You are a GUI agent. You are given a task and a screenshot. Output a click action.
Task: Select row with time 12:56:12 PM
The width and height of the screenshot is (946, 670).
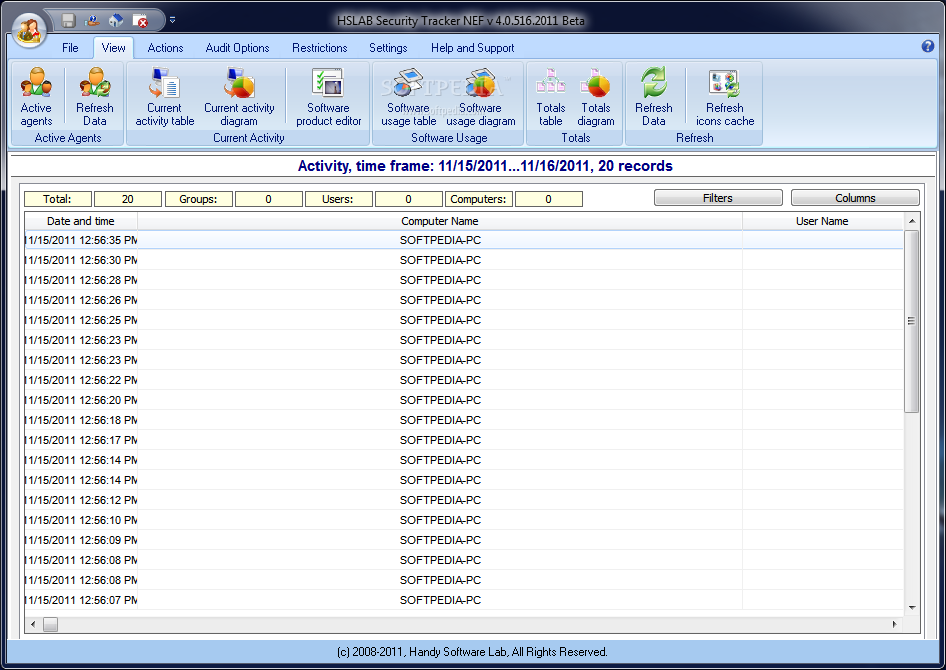coord(464,500)
